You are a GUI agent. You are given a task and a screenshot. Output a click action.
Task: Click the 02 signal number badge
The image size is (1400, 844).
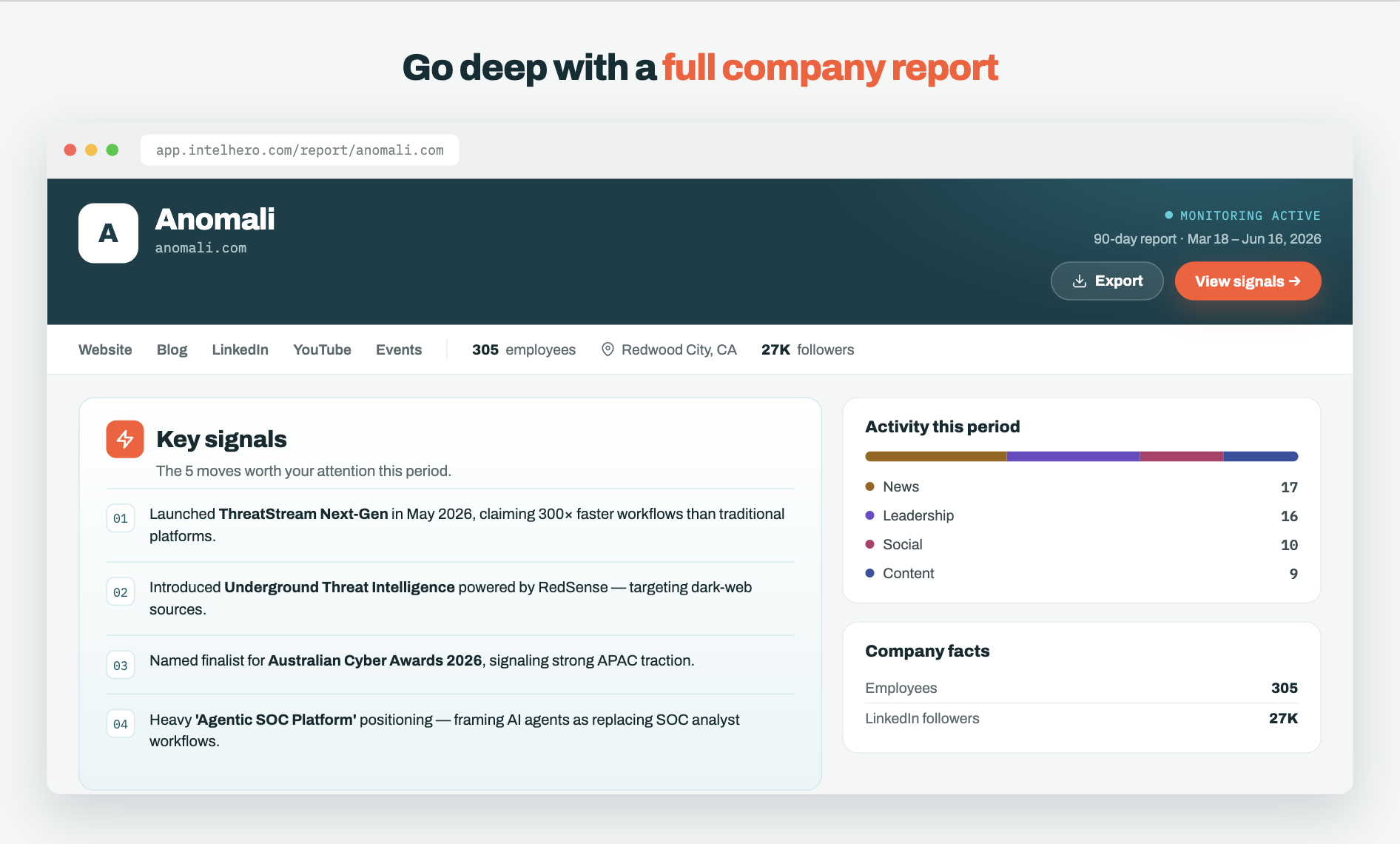(121, 592)
